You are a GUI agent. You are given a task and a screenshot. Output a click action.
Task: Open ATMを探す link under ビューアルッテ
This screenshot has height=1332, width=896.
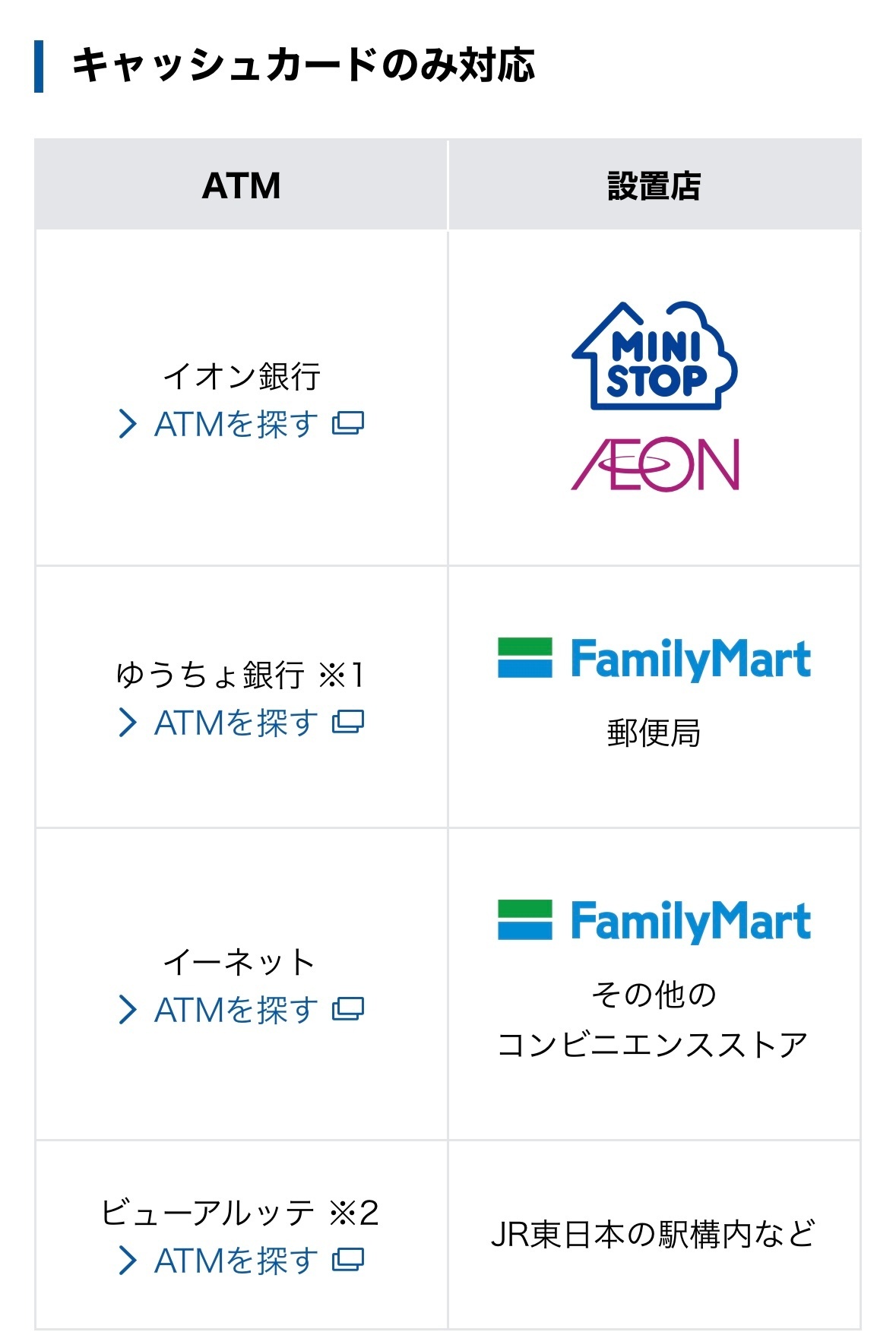click(x=236, y=1261)
